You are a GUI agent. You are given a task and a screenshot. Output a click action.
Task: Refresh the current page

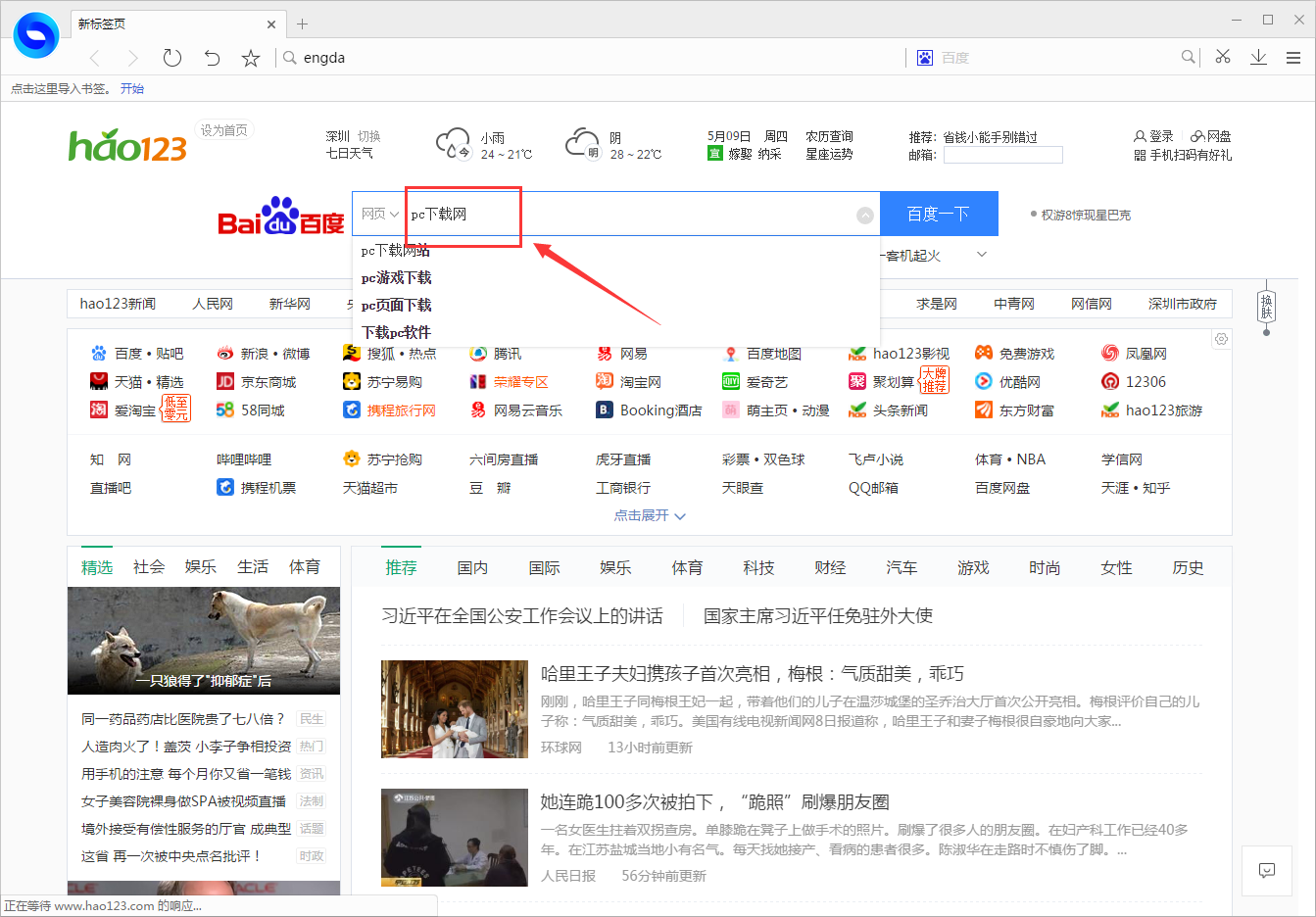point(172,58)
